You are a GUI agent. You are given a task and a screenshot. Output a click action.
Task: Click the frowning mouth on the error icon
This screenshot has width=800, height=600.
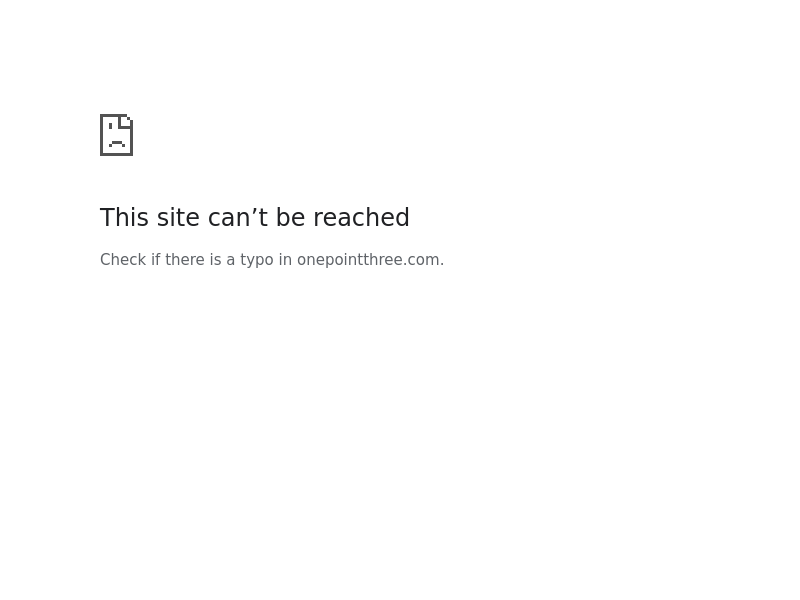click(x=117, y=144)
